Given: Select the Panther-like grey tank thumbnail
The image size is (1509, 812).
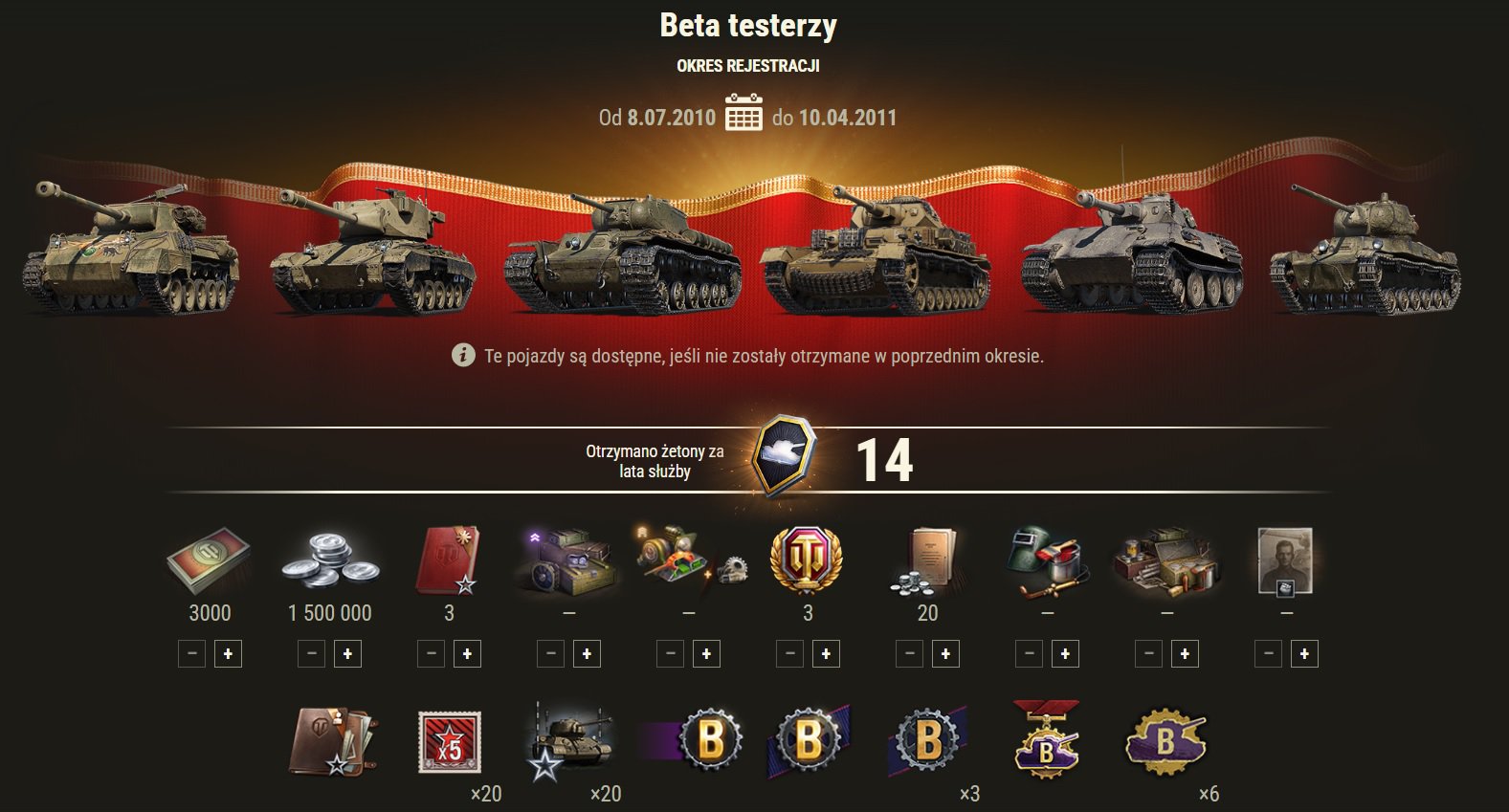Looking at the screenshot, I should (x=1132, y=249).
